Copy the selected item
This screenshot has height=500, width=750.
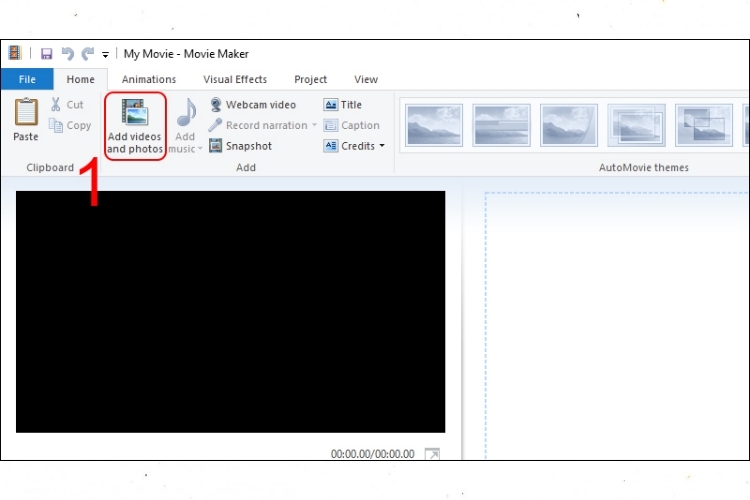(x=70, y=125)
